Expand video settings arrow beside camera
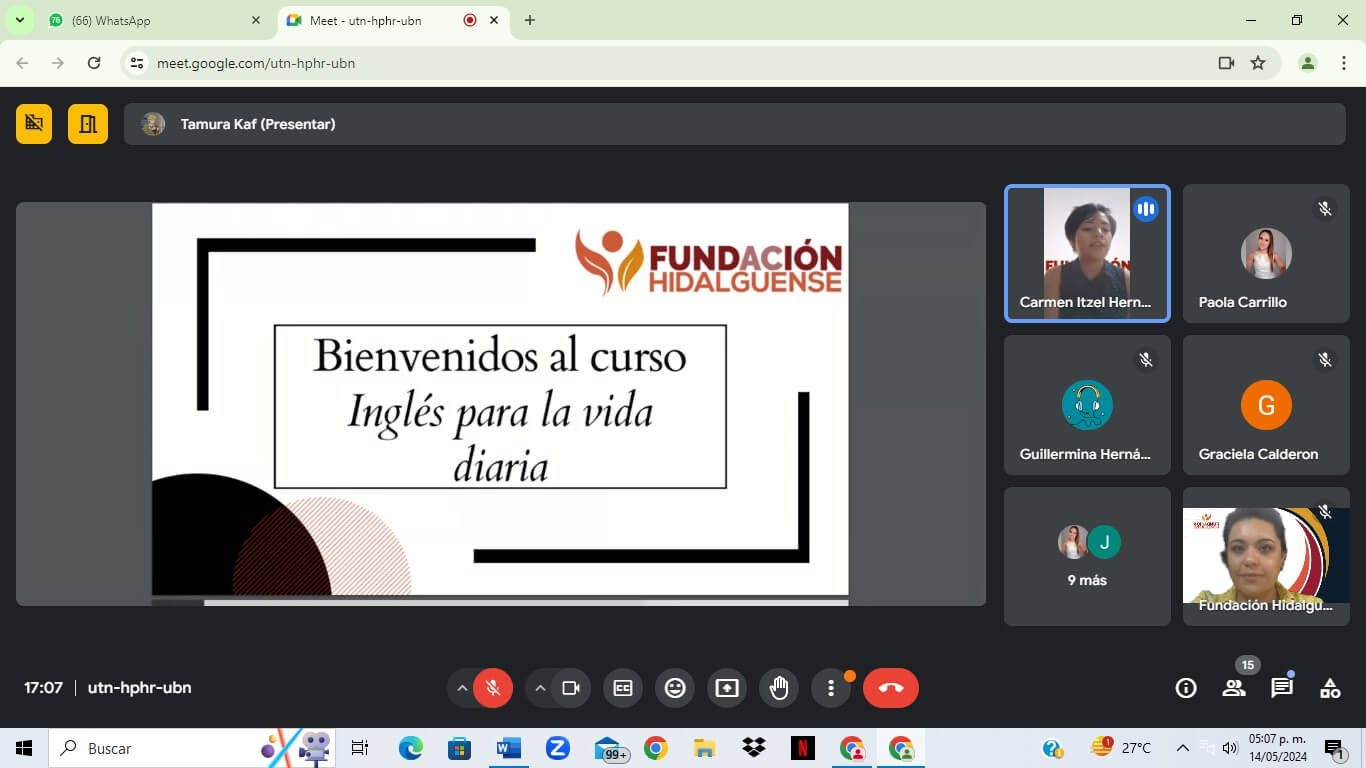The width and height of the screenshot is (1366, 768). pyautogui.click(x=540, y=688)
